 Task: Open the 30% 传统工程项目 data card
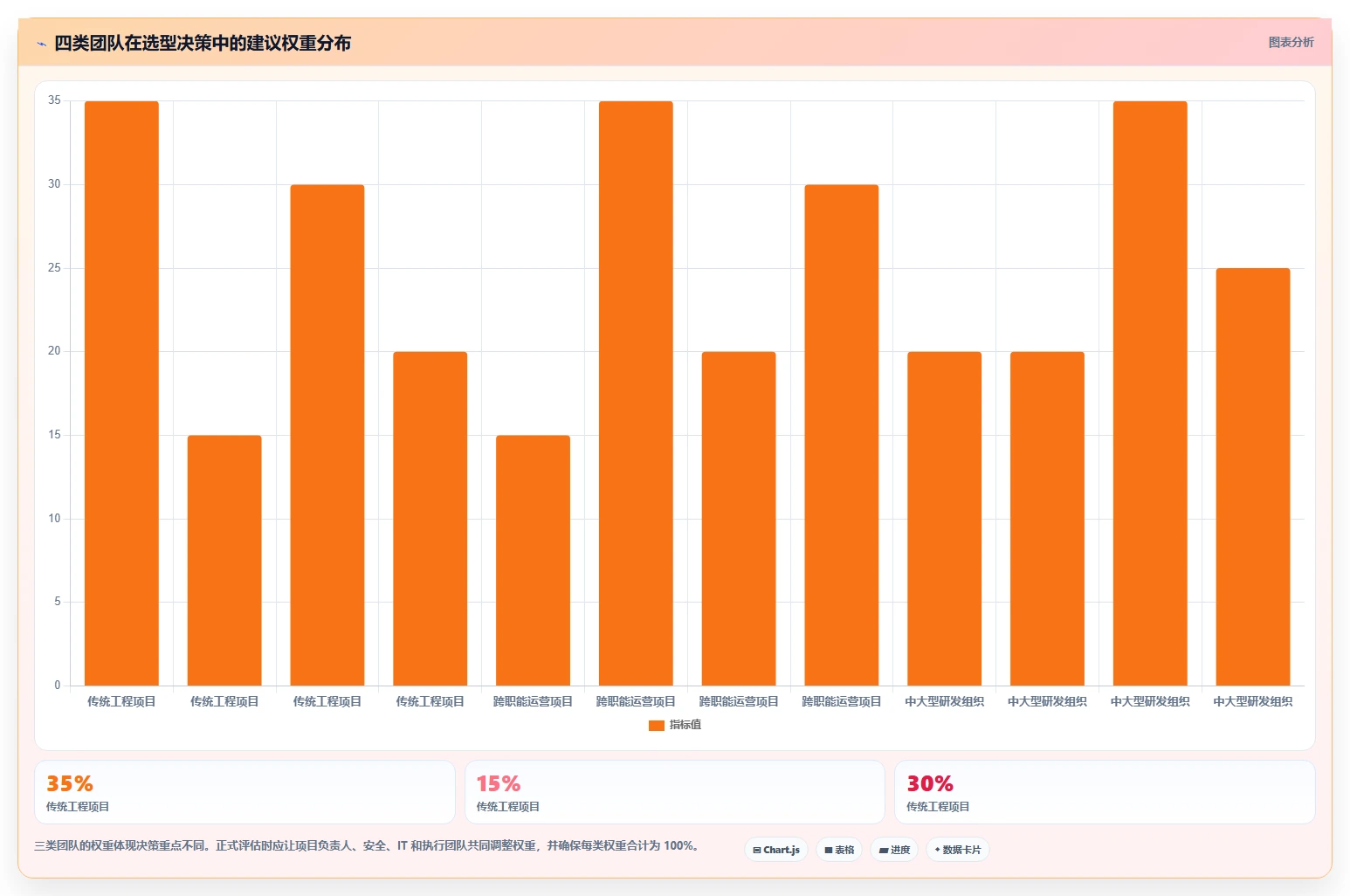(1105, 792)
